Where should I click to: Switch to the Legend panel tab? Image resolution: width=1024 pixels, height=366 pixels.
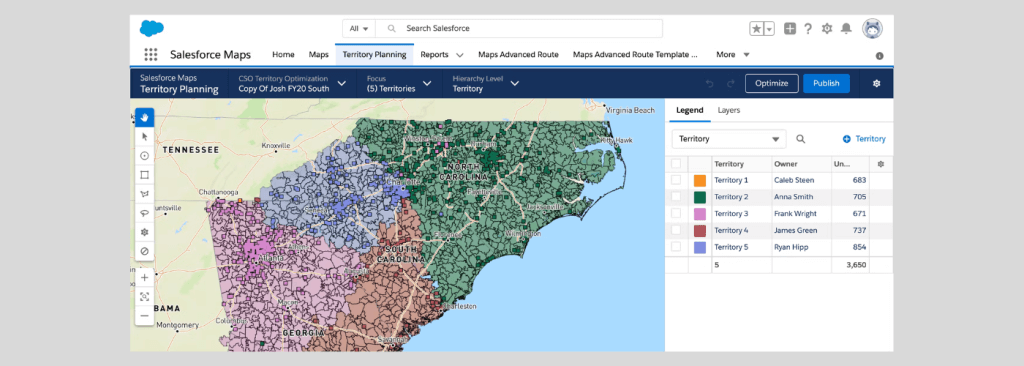point(690,110)
